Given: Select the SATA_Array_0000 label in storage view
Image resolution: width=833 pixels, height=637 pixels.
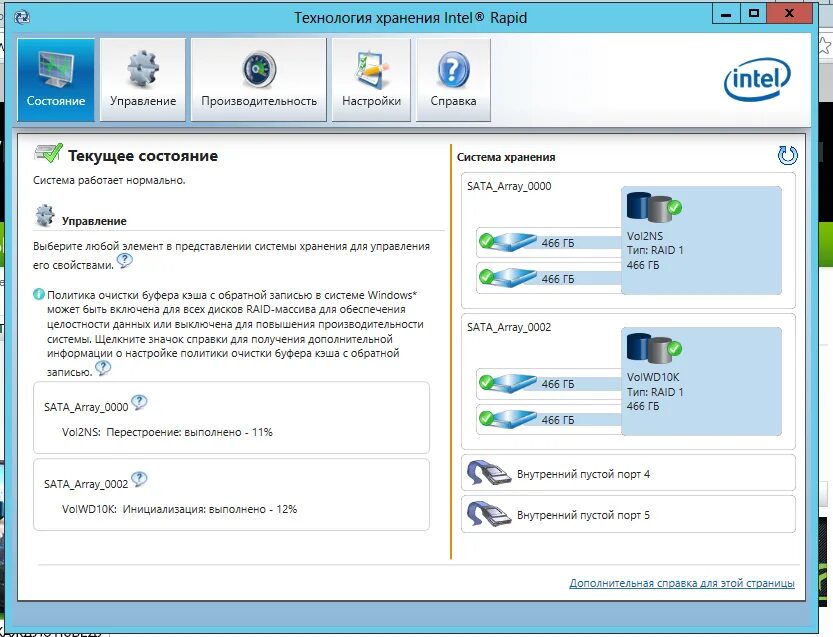Looking at the screenshot, I should pyautogui.click(x=509, y=186).
